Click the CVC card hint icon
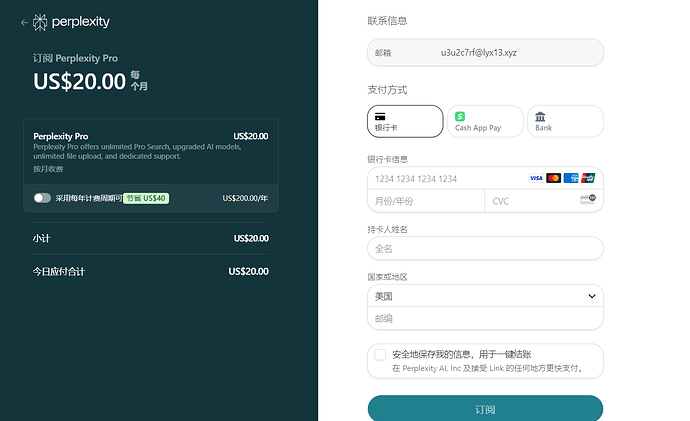Image resolution: width=690 pixels, height=421 pixels. (588, 199)
